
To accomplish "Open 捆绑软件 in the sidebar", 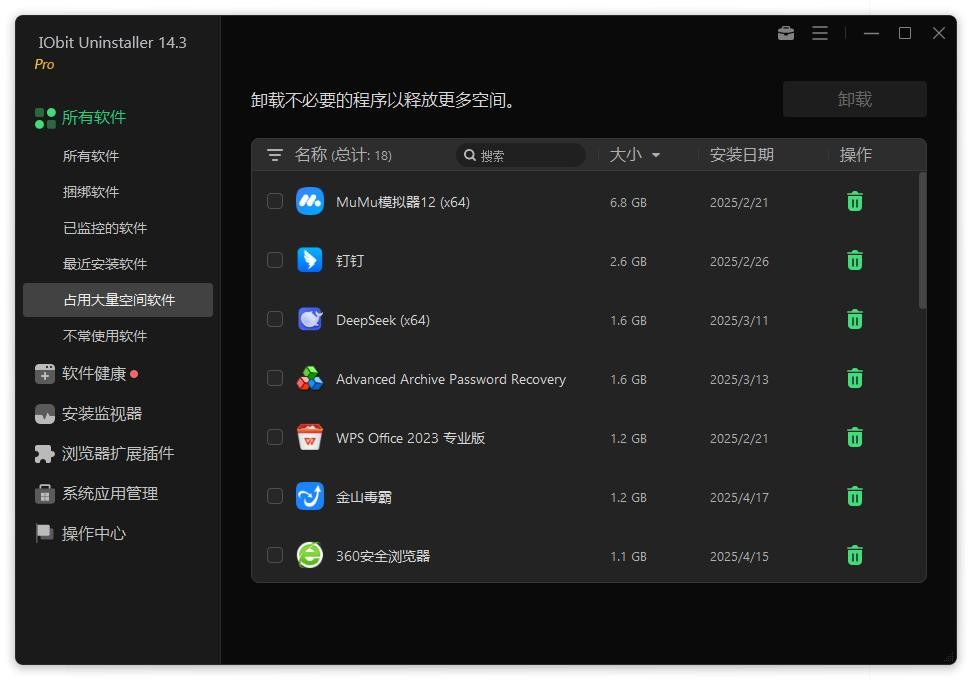I will pyautogui.click(x=91, y=192).
